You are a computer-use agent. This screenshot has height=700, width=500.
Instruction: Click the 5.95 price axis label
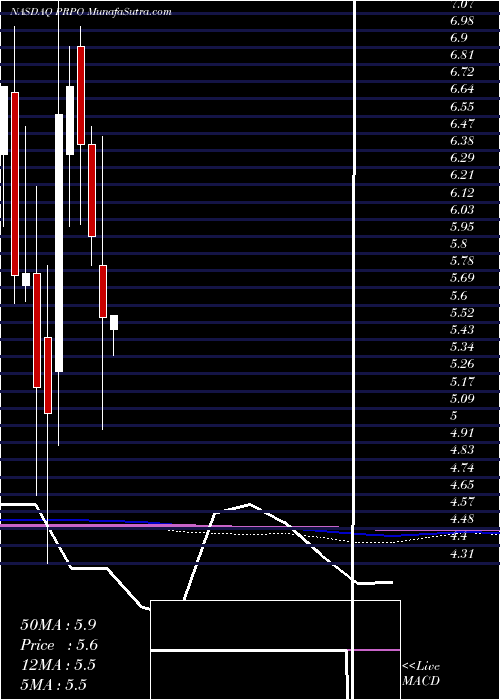click(462, 227)
